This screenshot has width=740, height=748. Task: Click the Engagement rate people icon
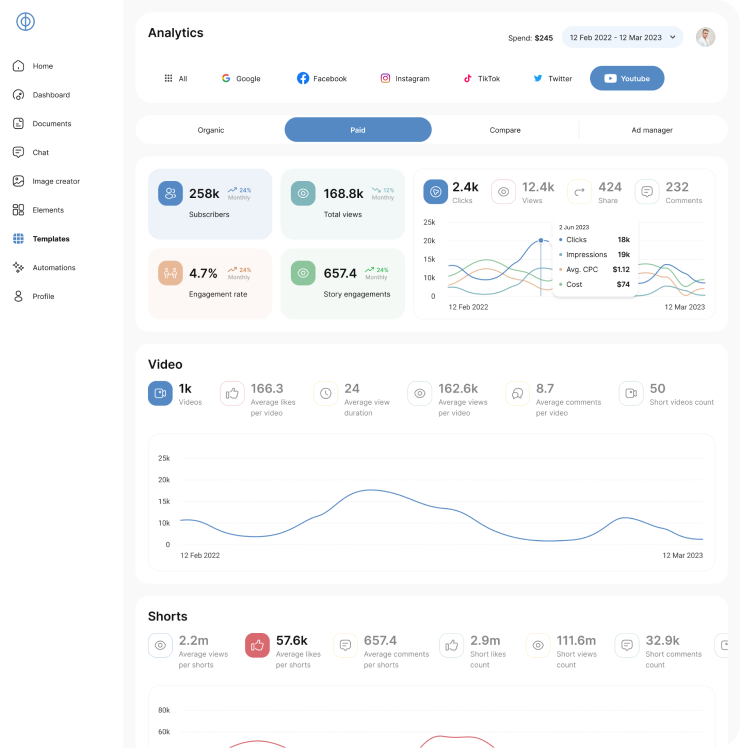[x=170, y=273]
